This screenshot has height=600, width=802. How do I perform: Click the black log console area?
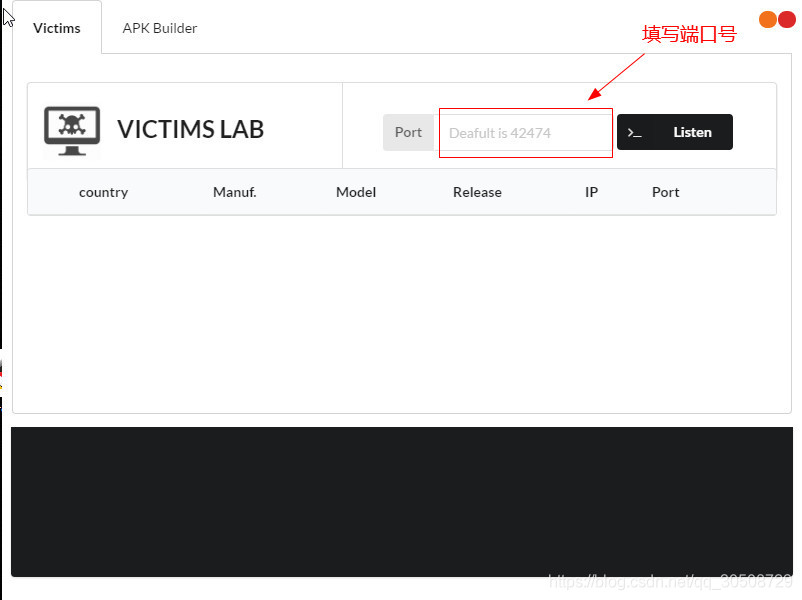coord(402,502)
